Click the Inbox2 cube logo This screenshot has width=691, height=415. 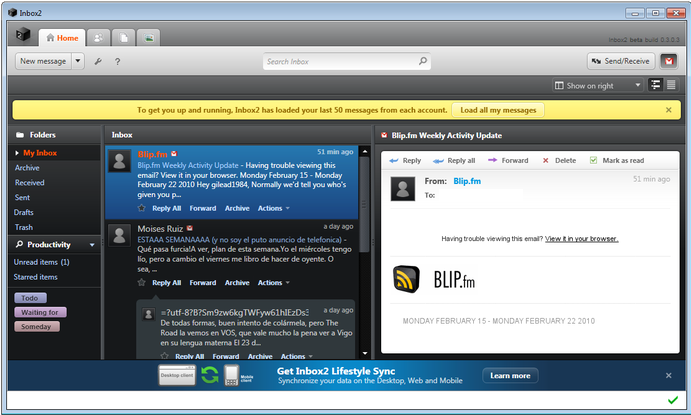pos(23,34)
